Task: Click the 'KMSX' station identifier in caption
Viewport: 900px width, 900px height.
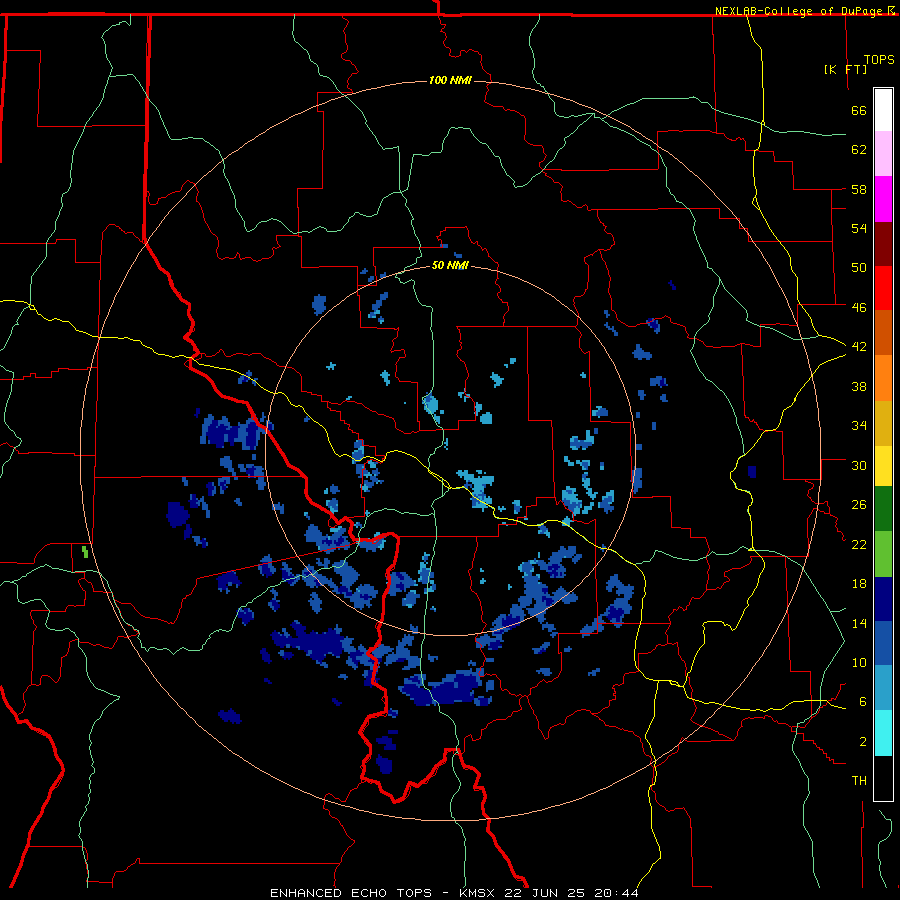Action: click(479, 893)
